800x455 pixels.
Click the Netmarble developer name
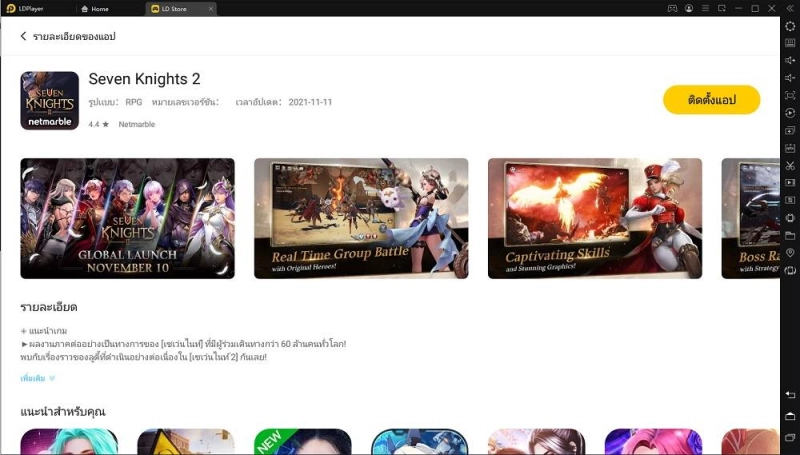click(137, 124)
